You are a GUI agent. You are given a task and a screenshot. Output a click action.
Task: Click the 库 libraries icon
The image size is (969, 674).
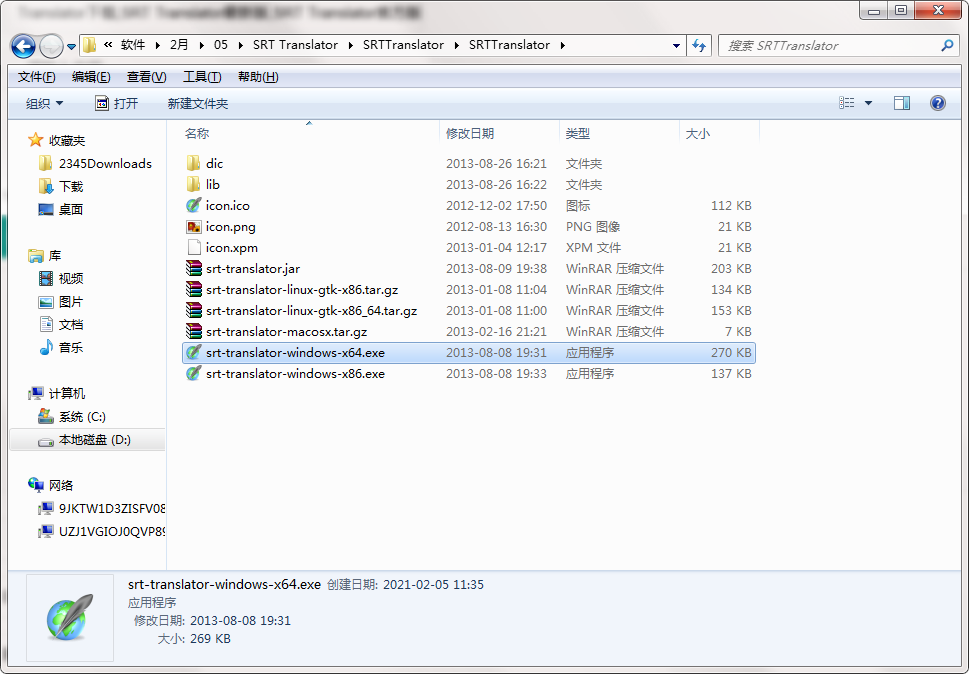(36, 255)
